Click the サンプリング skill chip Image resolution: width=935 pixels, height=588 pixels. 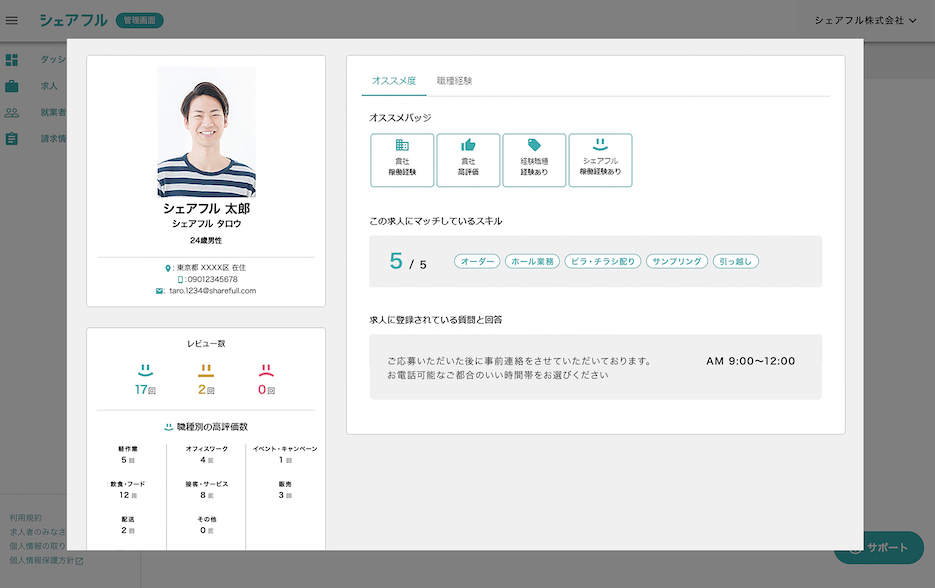(677, 261)
